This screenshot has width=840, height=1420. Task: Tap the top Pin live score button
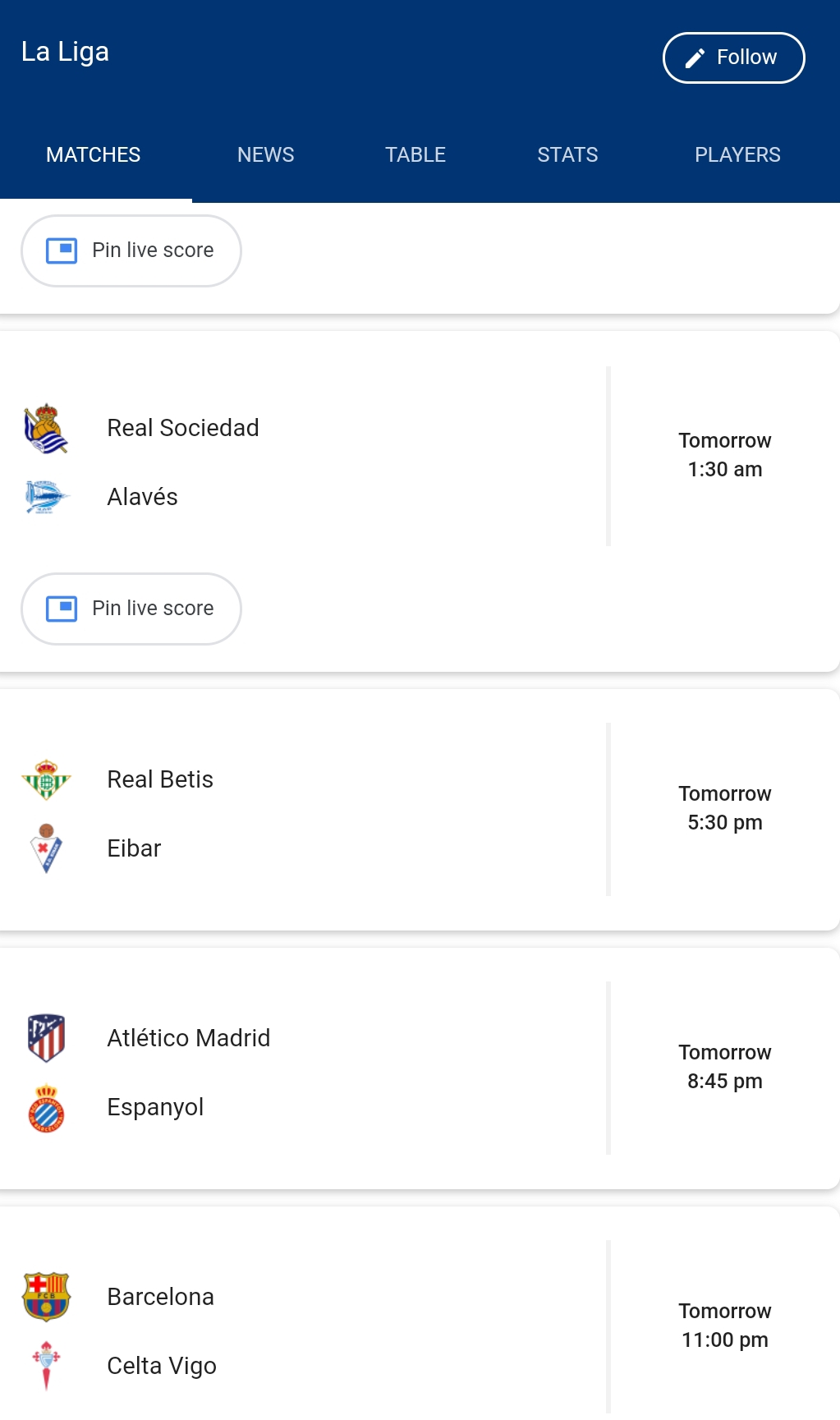click(131, 250)
